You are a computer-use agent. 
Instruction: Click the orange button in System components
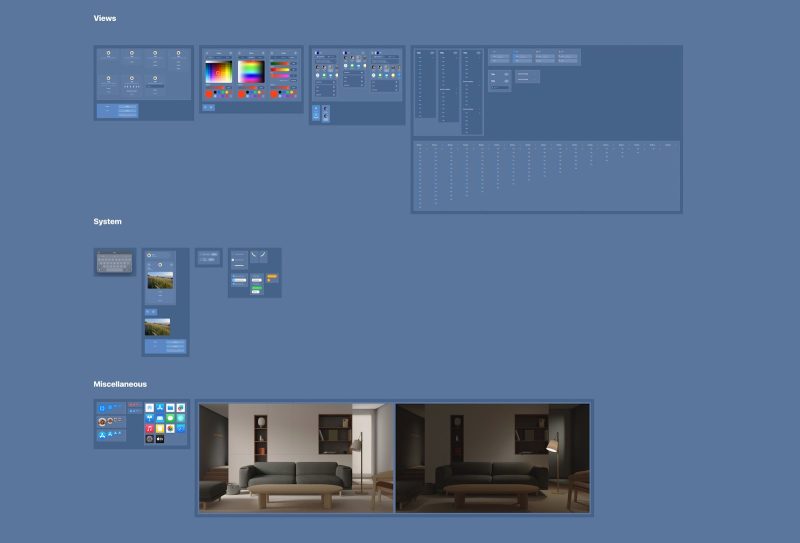272,276
